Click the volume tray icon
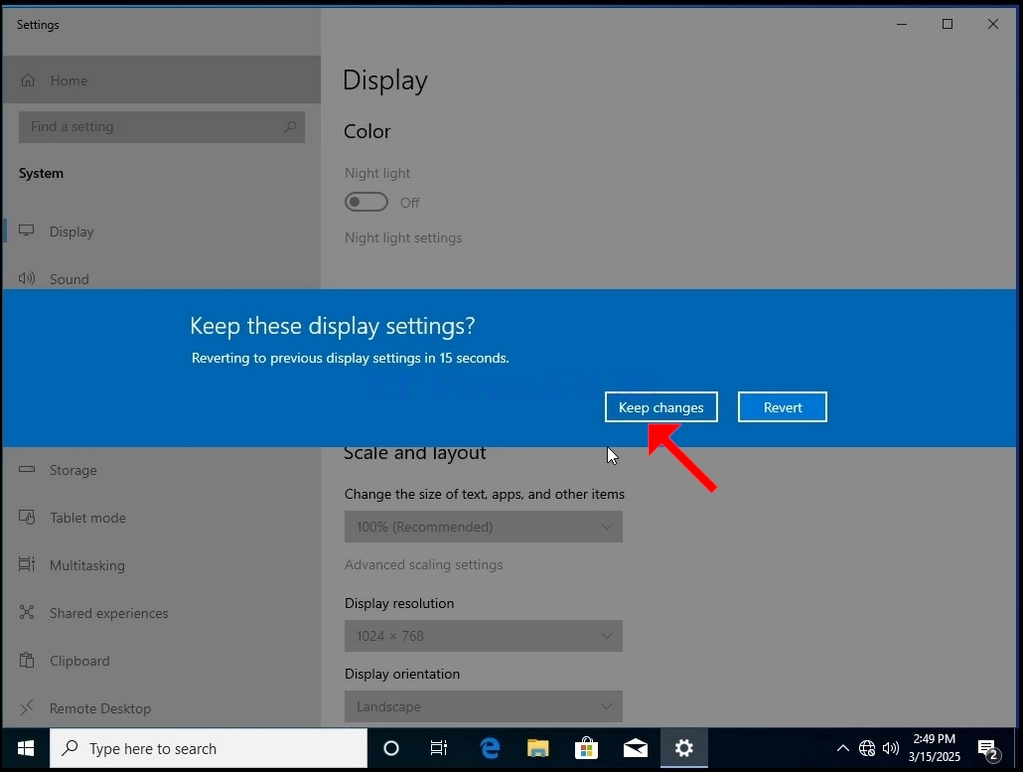The height and width of the screenshot is (772, 1023). pos(891,749)
